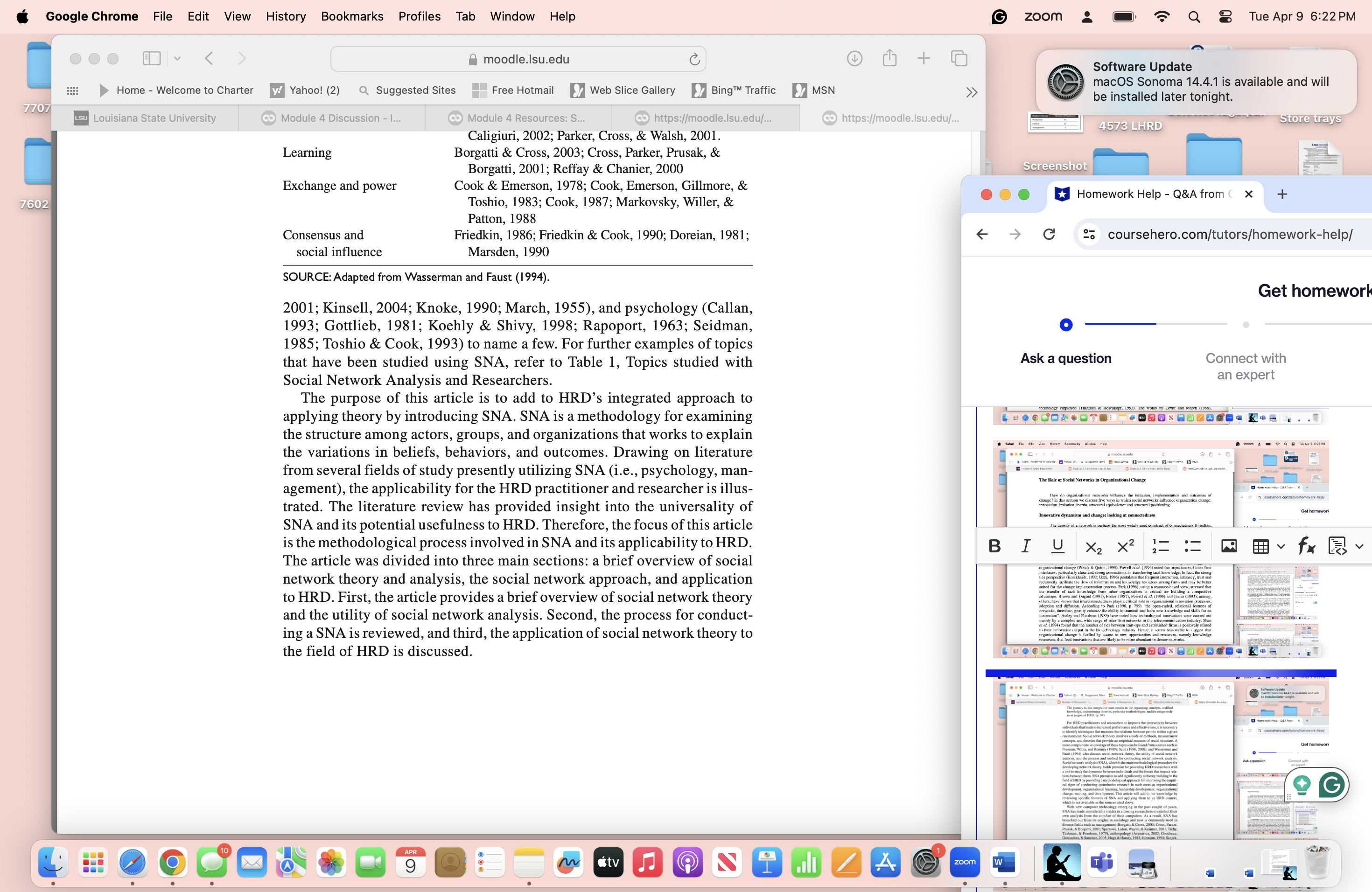Screen dimensions: 1372x892
Task: Switch to Module 4 Discussion tab
Action: 331,118
